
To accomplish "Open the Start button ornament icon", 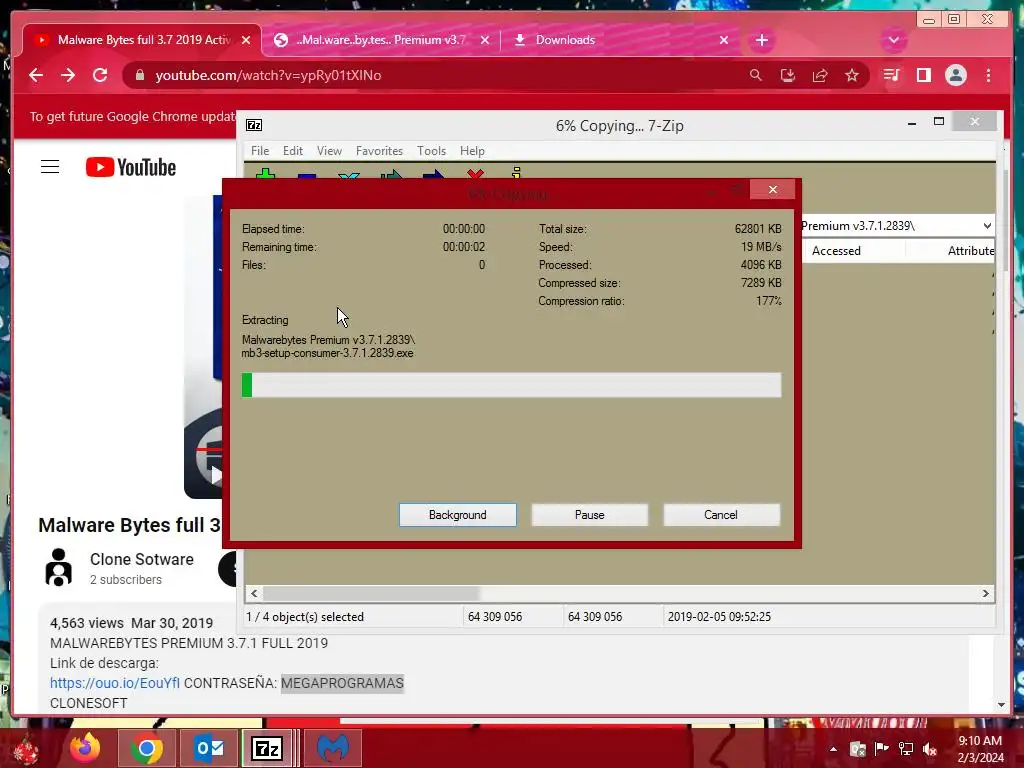I will click(26, 750).
